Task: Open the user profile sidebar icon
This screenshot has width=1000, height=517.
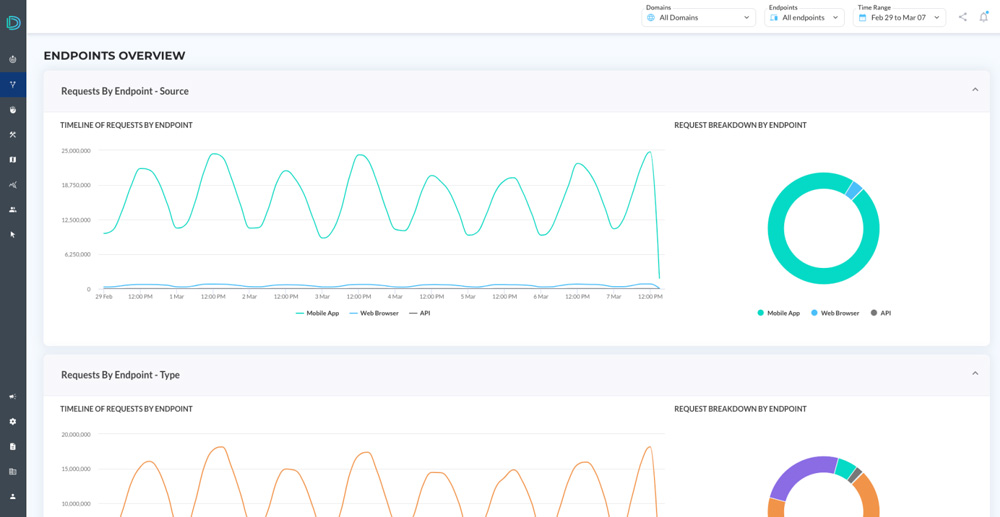Action: point(13,496)
